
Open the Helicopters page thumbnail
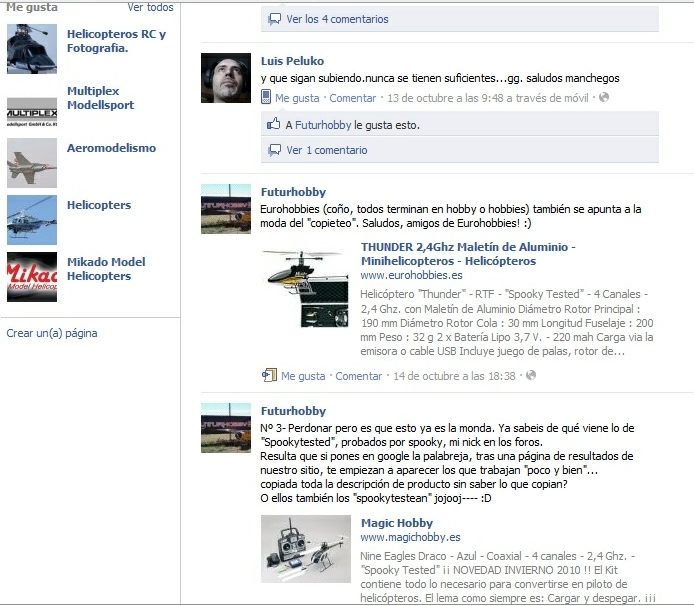tap(32, 220)
